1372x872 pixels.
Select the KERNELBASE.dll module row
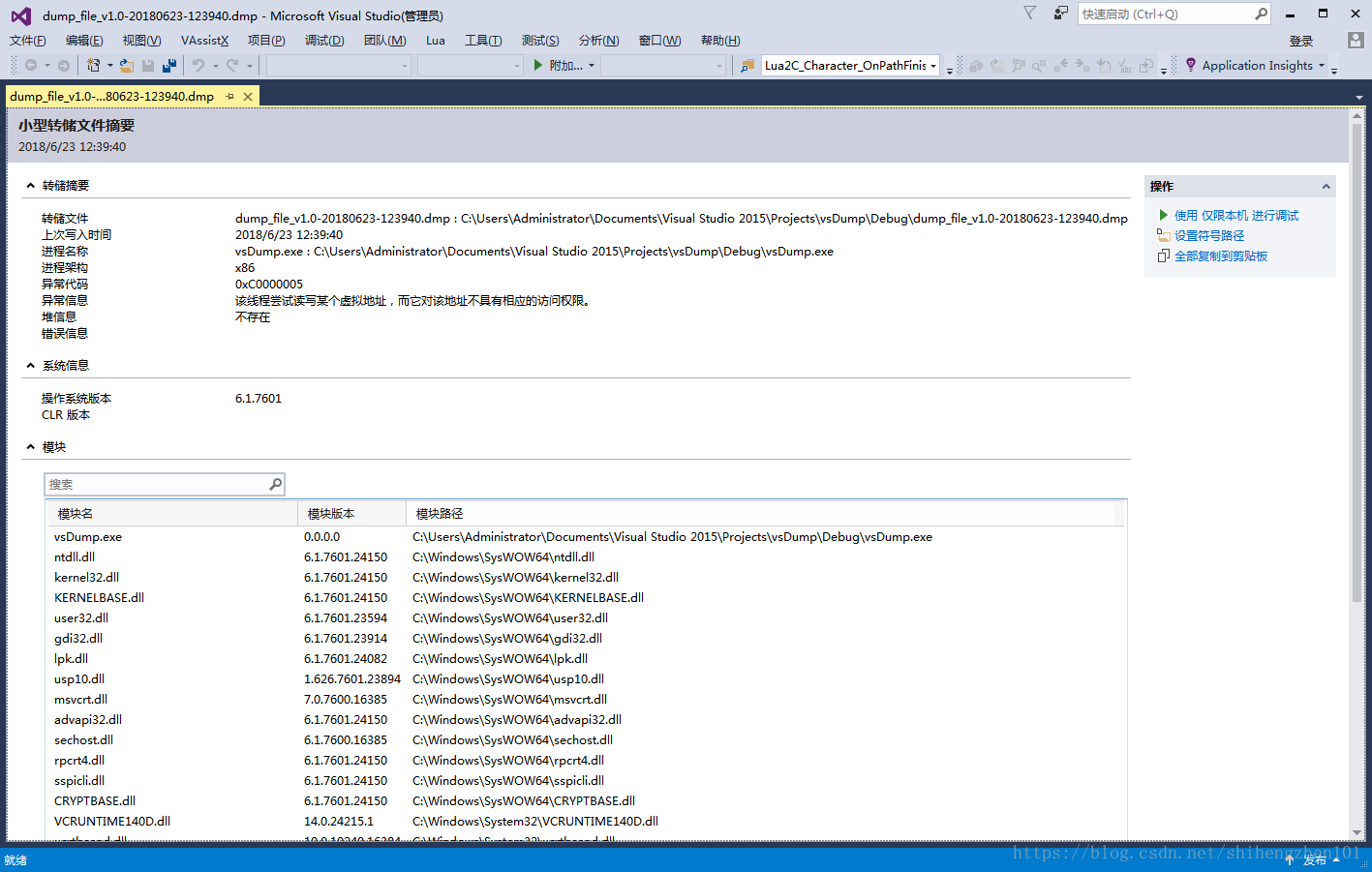click(586, 598)
